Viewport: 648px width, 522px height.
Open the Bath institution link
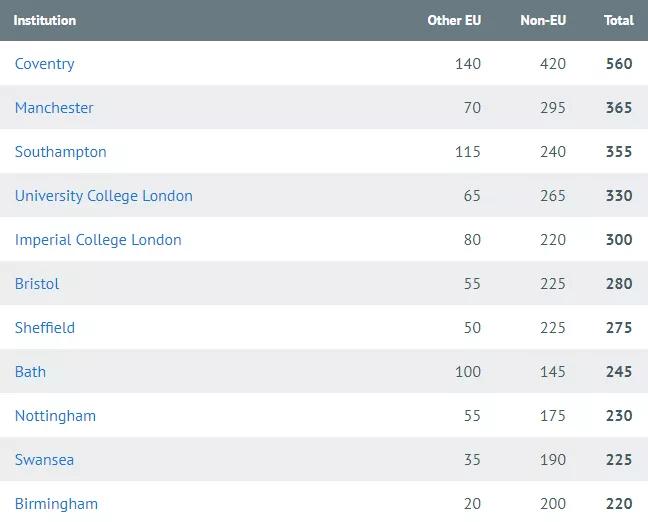(30, 372)
